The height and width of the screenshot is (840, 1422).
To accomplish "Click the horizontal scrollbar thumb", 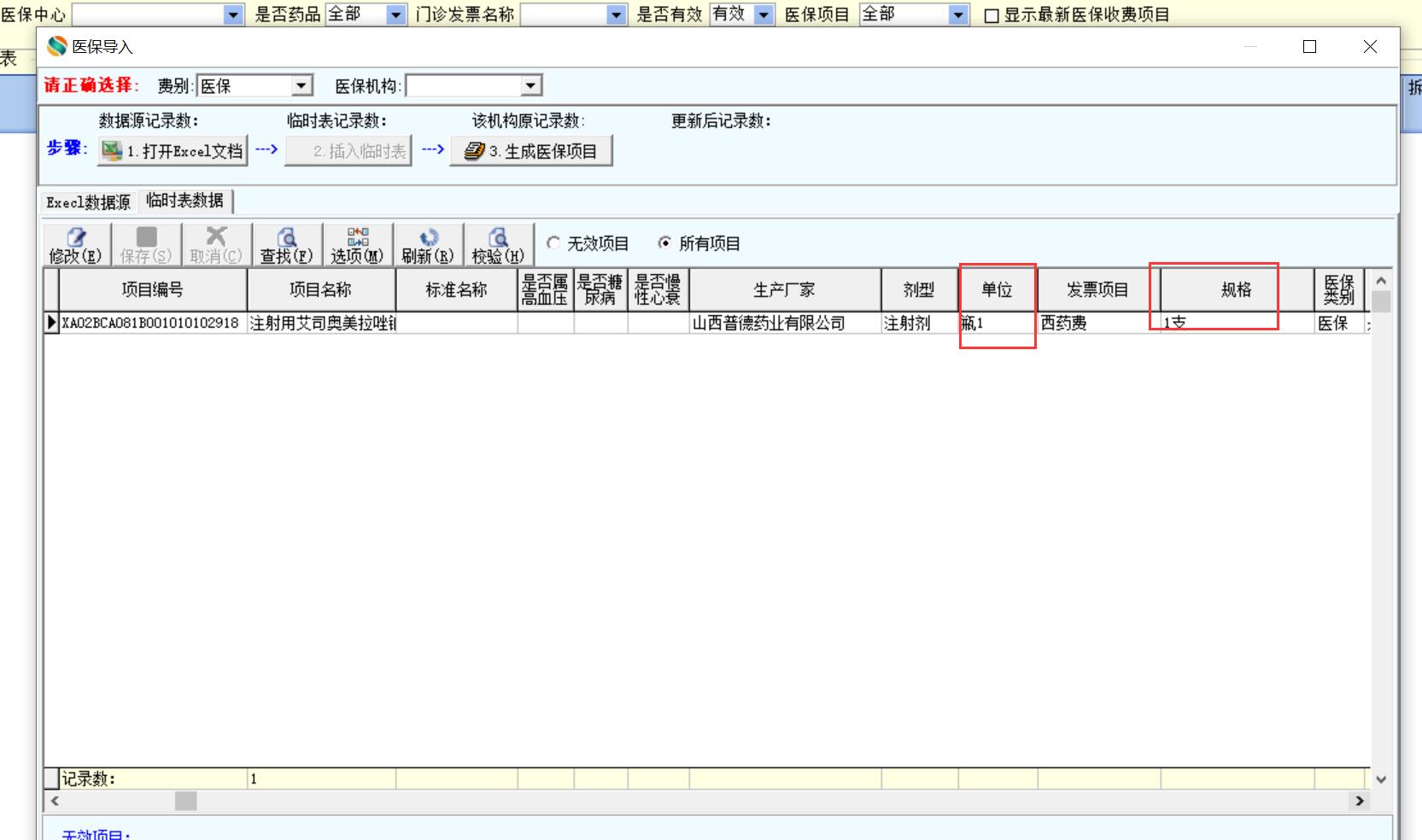I will pyautogui.click(x=185, y=801).
